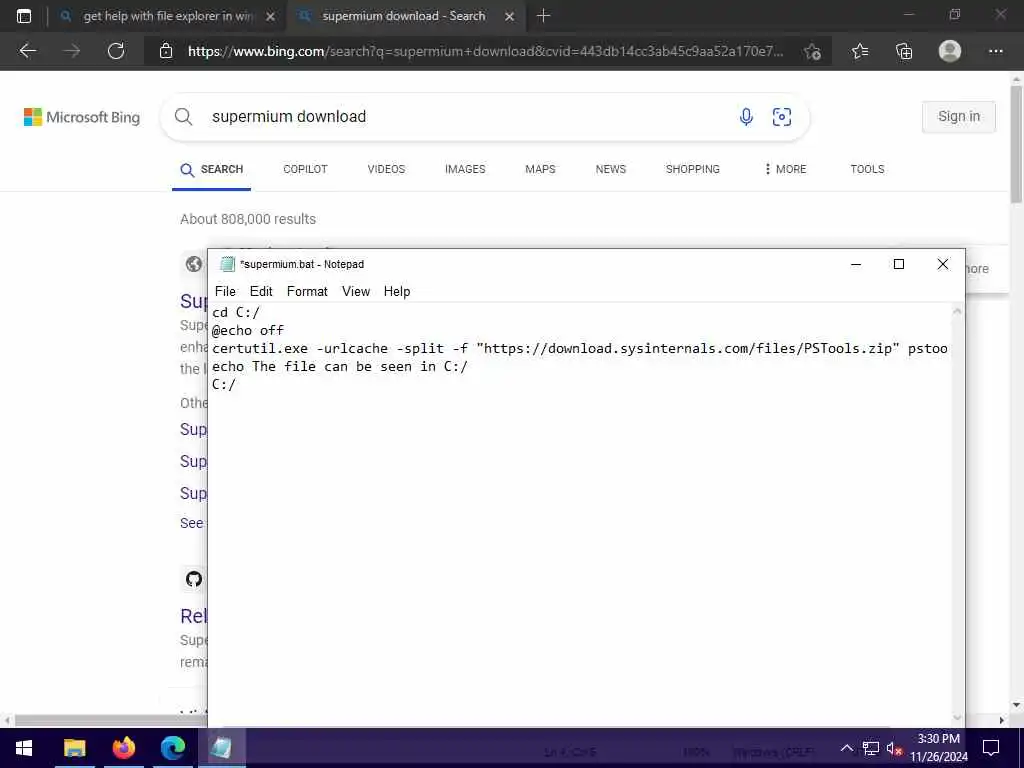Image resolution: width=1024 pixels, height=768 pixels.
Task: Go forward using browser forward arrow
Action: [x=72, y=51]
